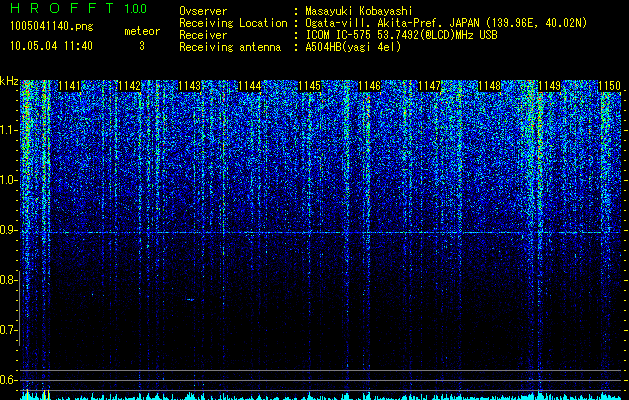This screenshot has width=629, height=400.
Task: Click the meteor label
Action: click(x=142, y=31)
